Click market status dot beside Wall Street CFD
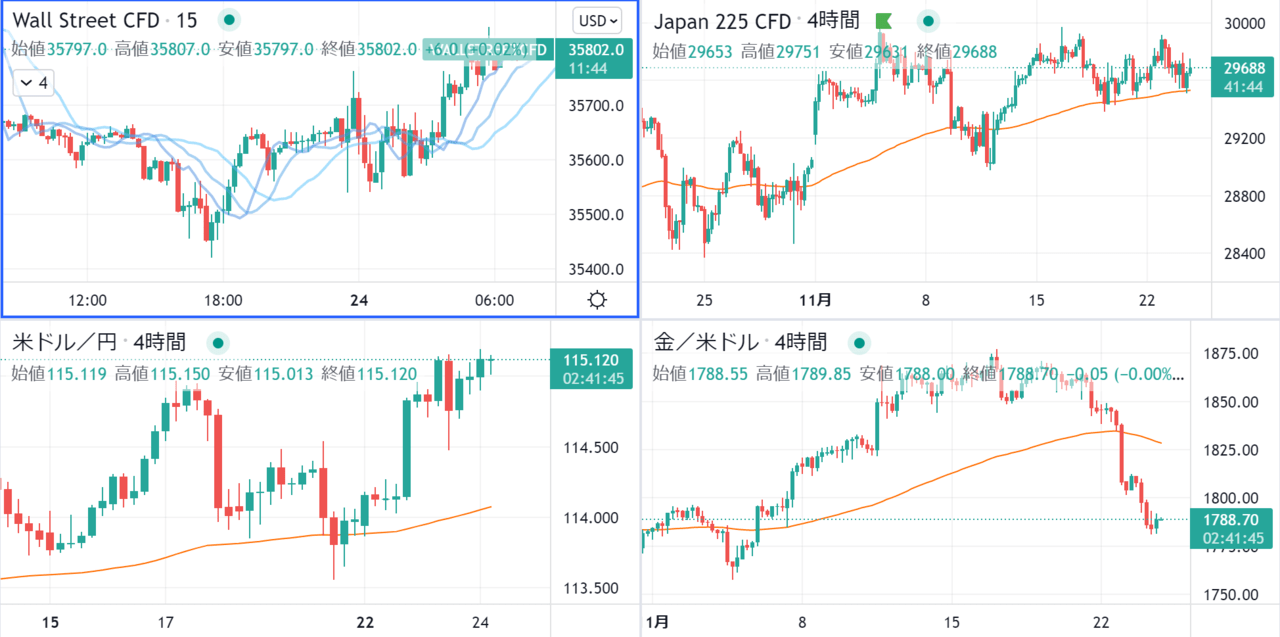 click(x=230, y=20)
